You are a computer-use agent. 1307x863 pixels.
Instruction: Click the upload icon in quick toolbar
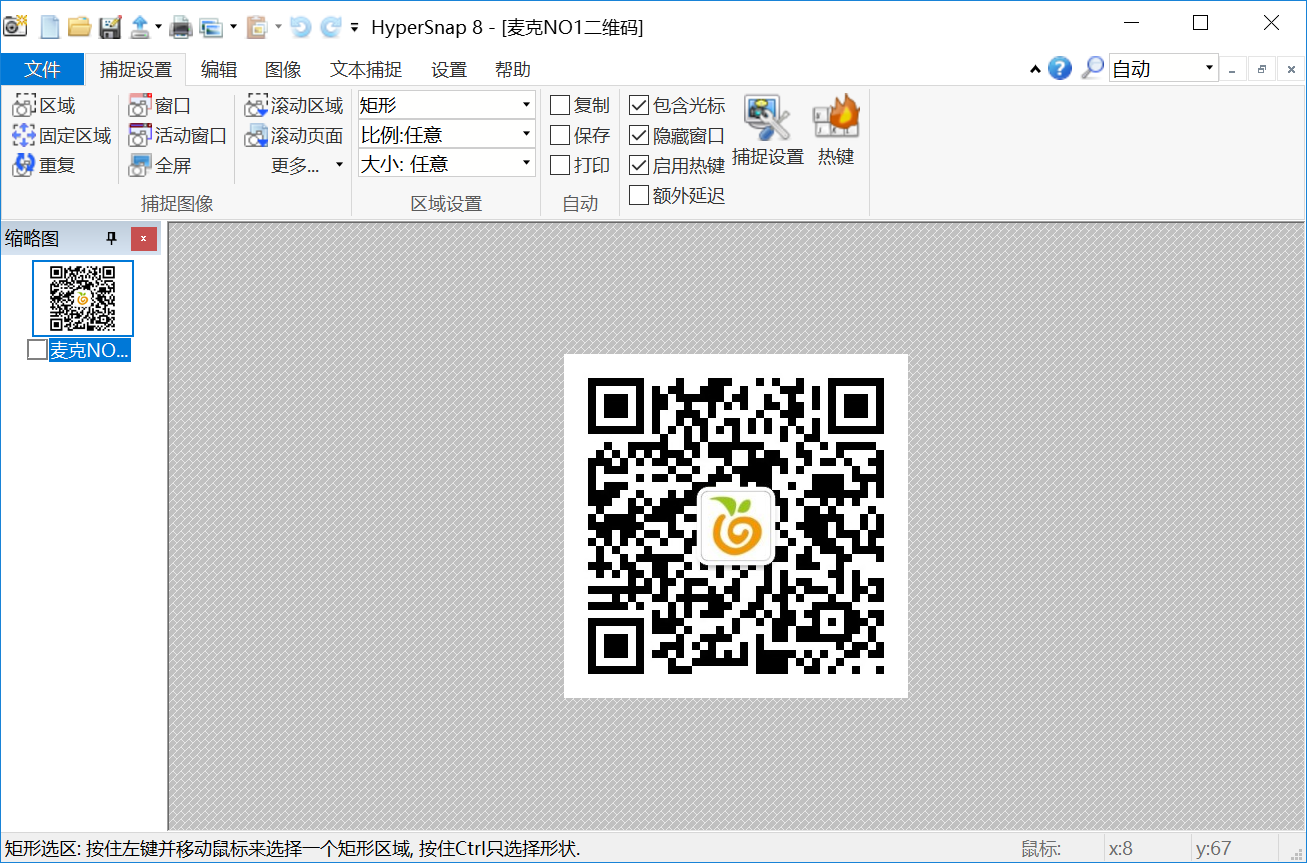pyautogui.click(x=140, y=27)
